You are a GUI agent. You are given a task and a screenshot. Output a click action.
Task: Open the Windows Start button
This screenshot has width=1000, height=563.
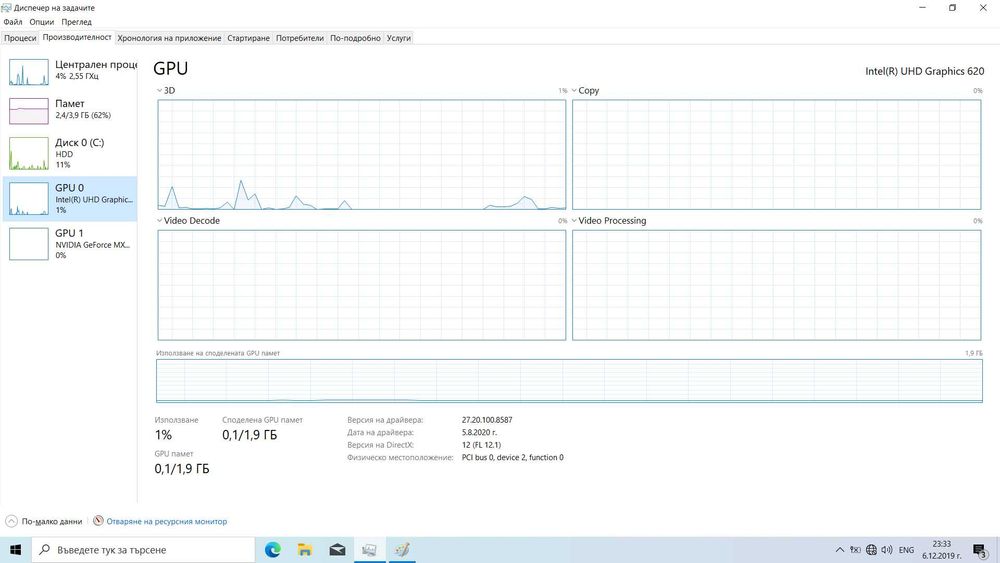coord(15,550)
